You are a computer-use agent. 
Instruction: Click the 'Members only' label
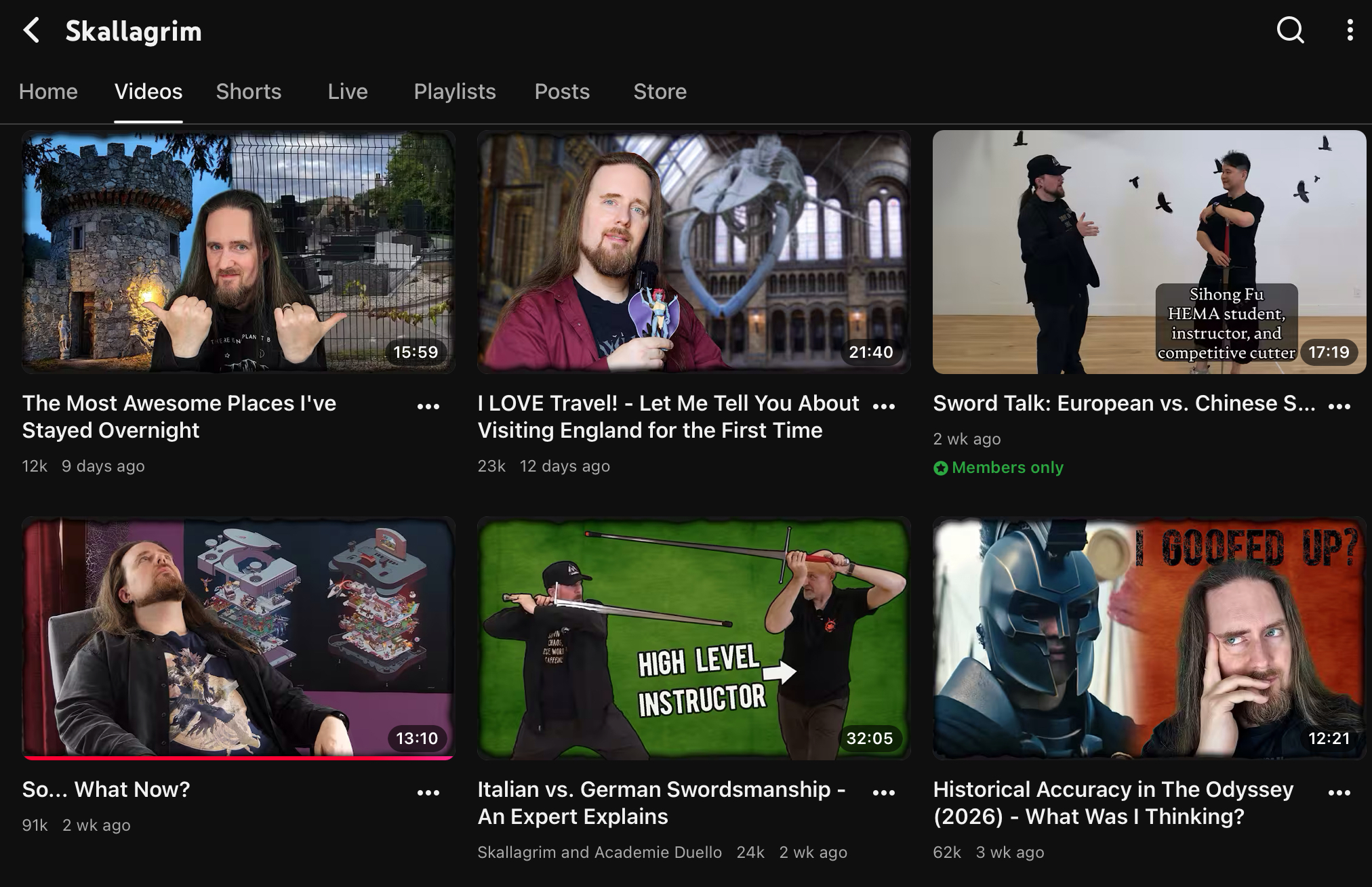(x=1007, y=468)
